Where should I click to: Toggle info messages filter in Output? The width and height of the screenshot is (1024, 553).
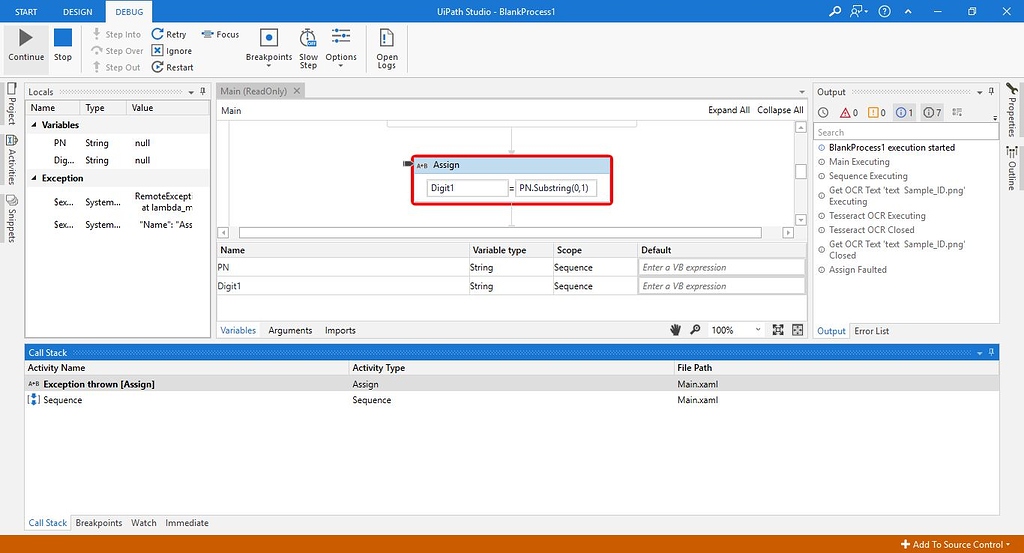pyautogui.click(x=904, y=112)
